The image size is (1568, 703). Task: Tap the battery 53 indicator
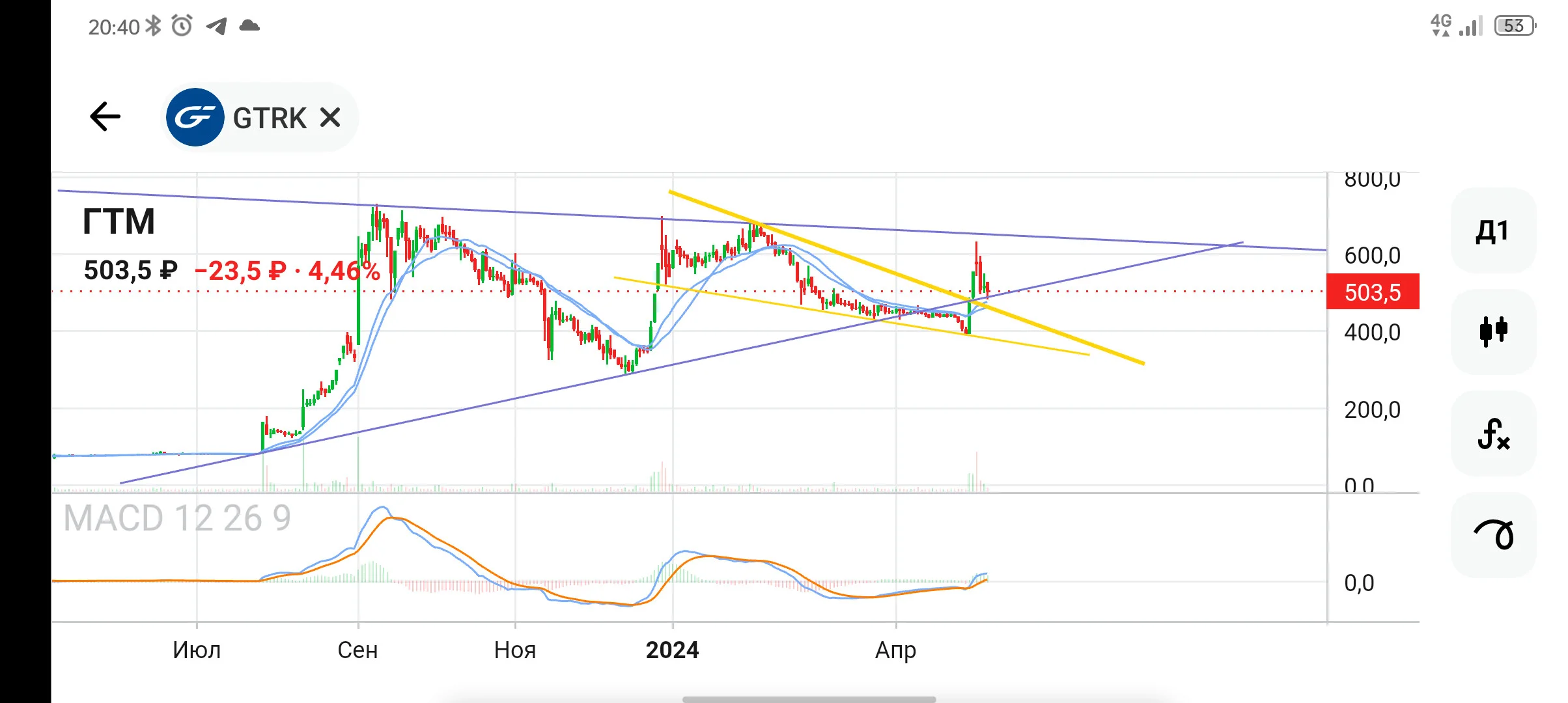(x=1515, y=25)
